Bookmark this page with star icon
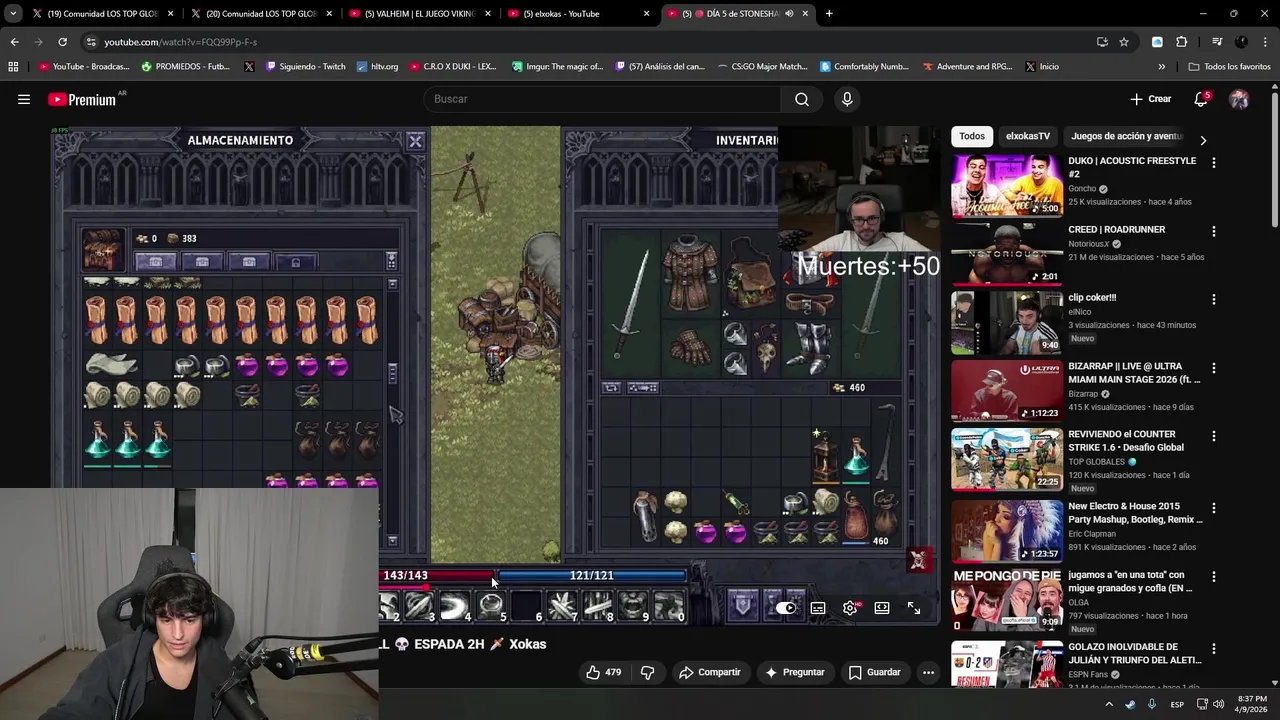1280x720 pixels. click(x=1124, y=42)
